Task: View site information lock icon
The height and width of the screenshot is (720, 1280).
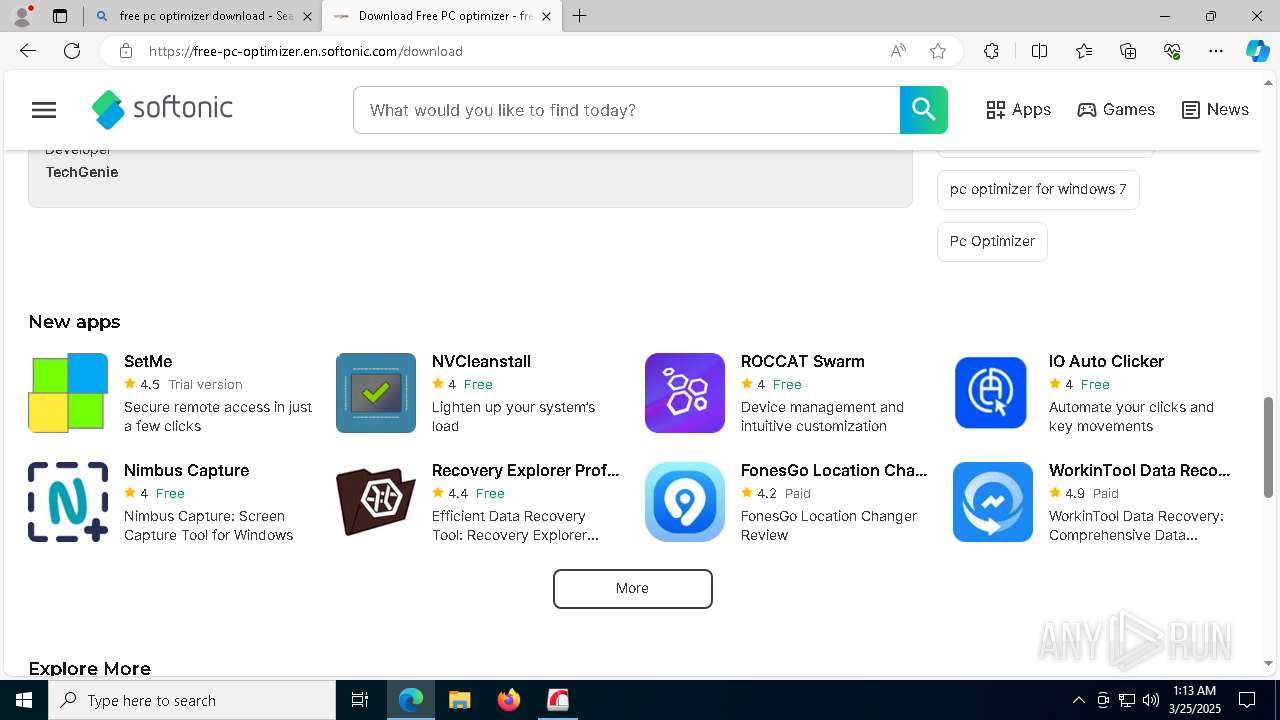Action: [126, 51]
